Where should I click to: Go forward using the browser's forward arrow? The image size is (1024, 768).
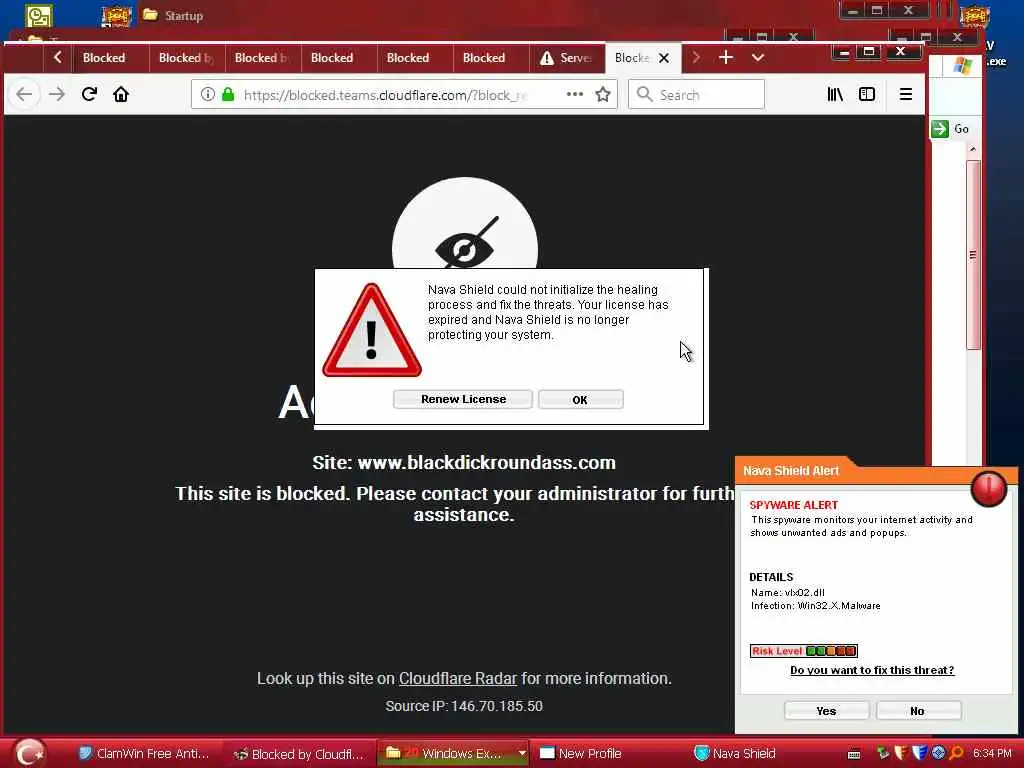pyautogui.click(x=57, y=94)
